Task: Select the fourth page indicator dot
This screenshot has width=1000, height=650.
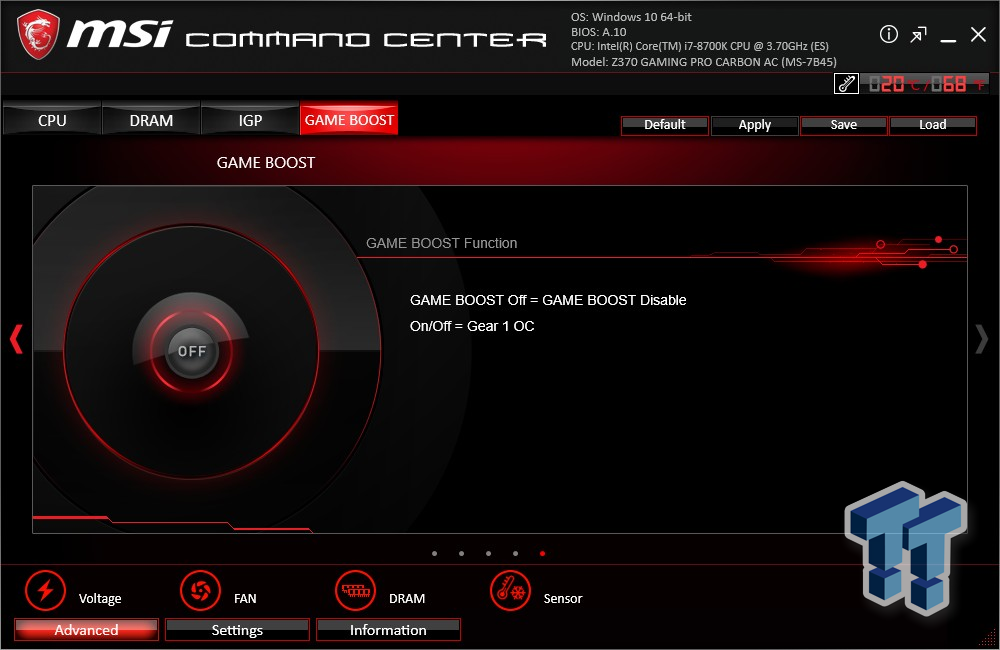Action: [x=515, y=554]
